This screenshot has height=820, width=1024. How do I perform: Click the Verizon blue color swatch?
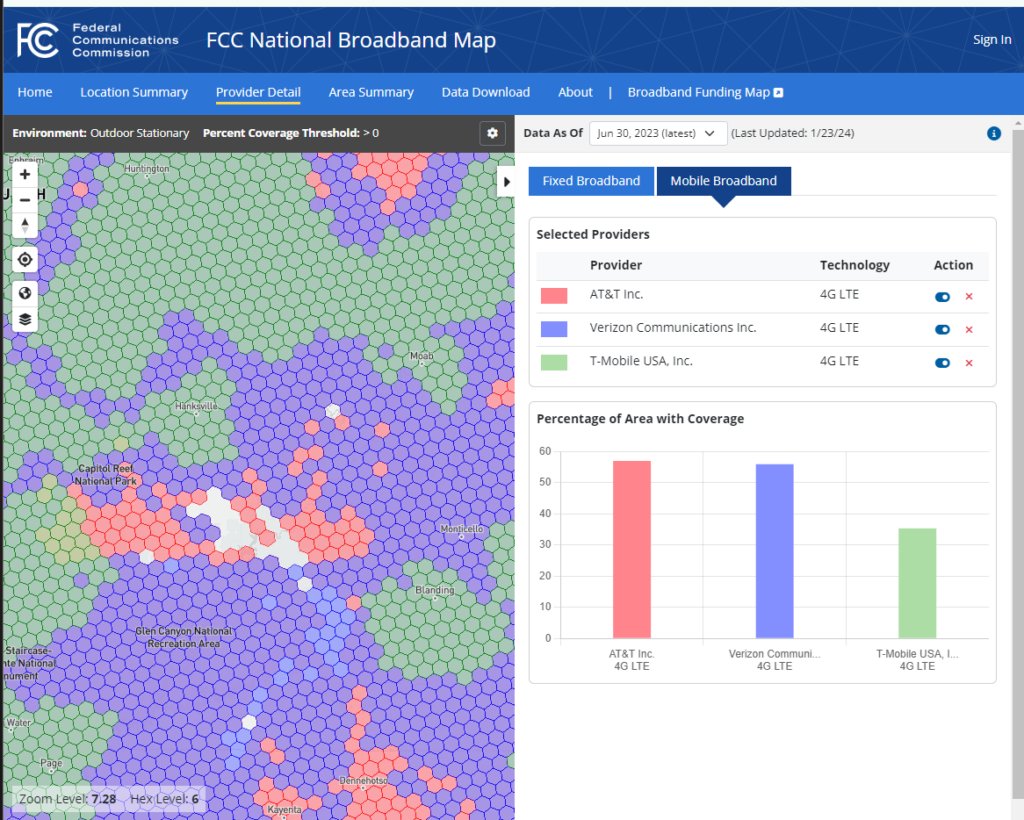coord(552,329)
